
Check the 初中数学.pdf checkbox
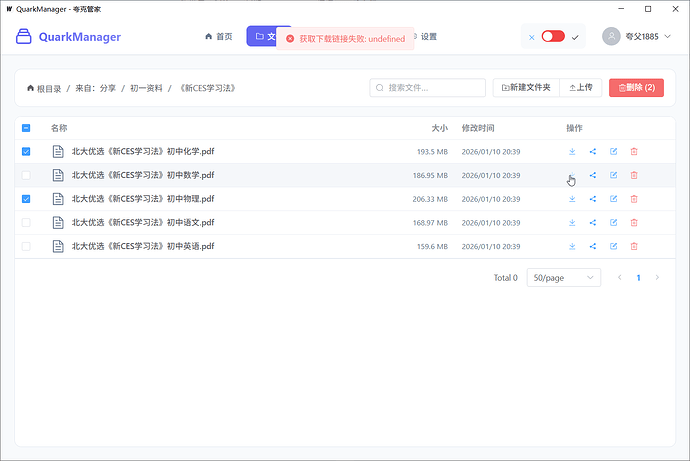pos(26,175)
